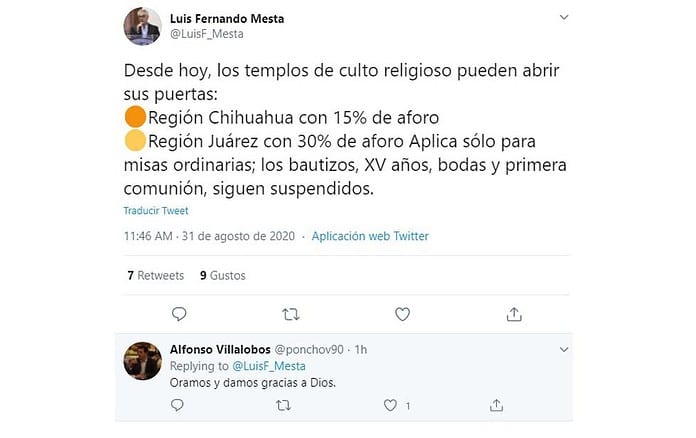The image size is (696, 438).
Task: Like Luis Fernando Mesta's tweet
Action: point(402,314)
